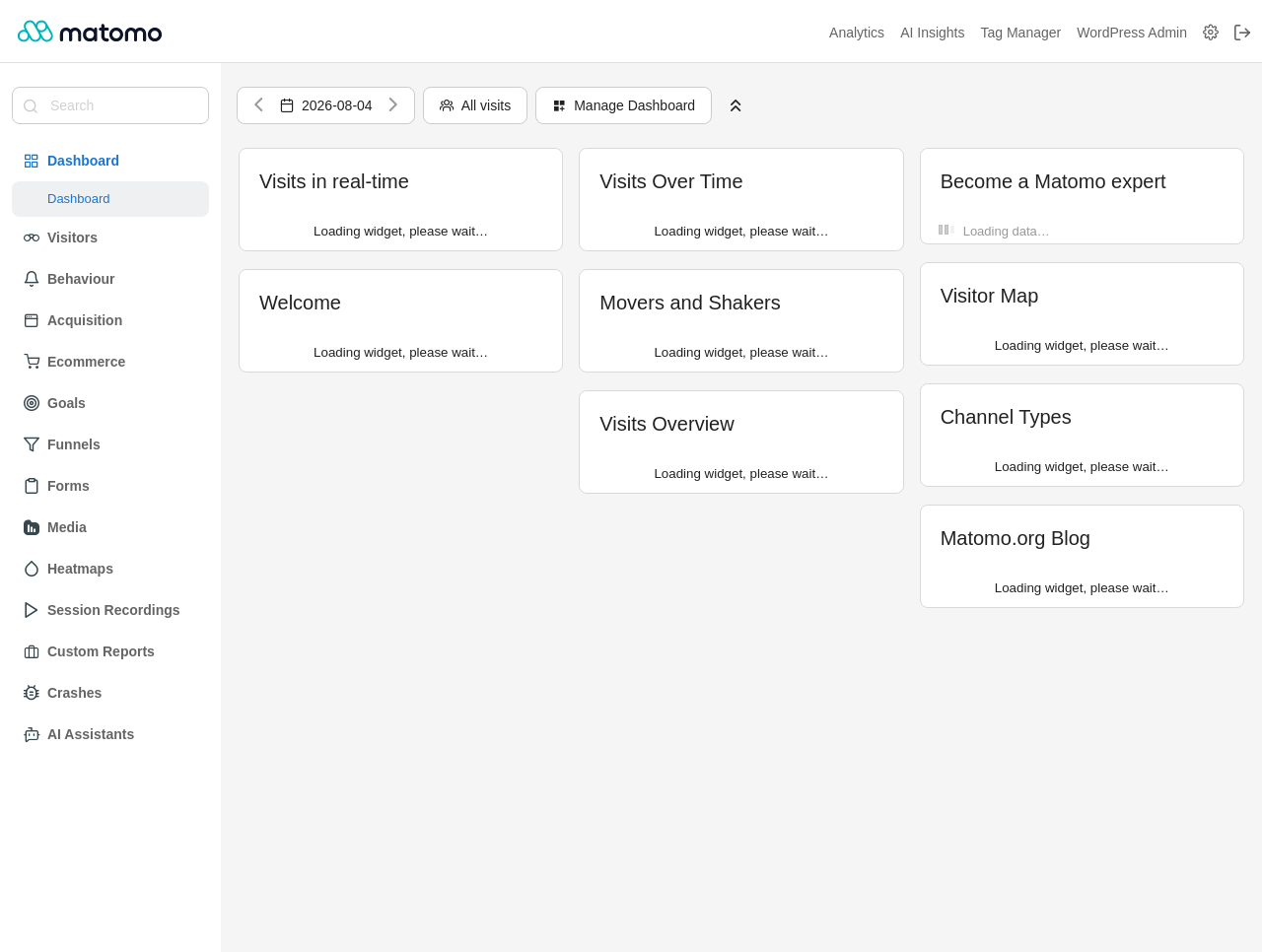Screen dimensions: 1262x952
Task: Click the Dashboard grid icon in sidebar
Action: [32, 161]
